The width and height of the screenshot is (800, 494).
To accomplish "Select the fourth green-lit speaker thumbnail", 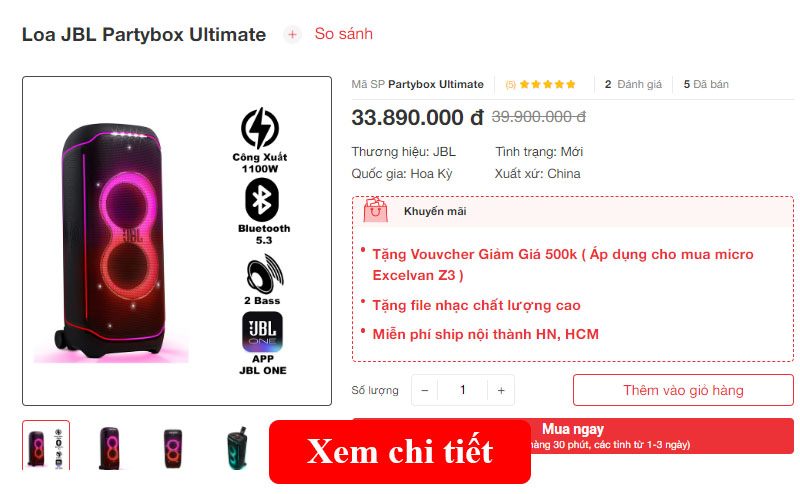I will tap(237, 448).
